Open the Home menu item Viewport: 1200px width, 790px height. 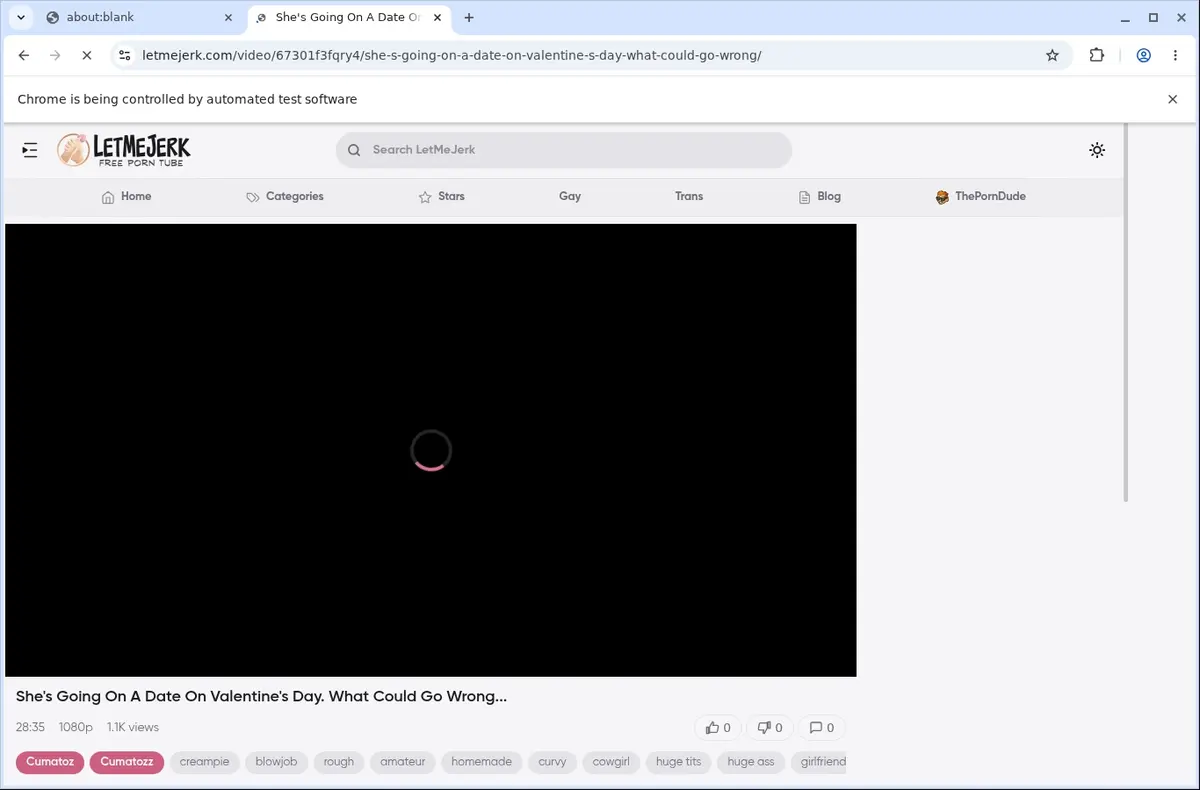126,197
